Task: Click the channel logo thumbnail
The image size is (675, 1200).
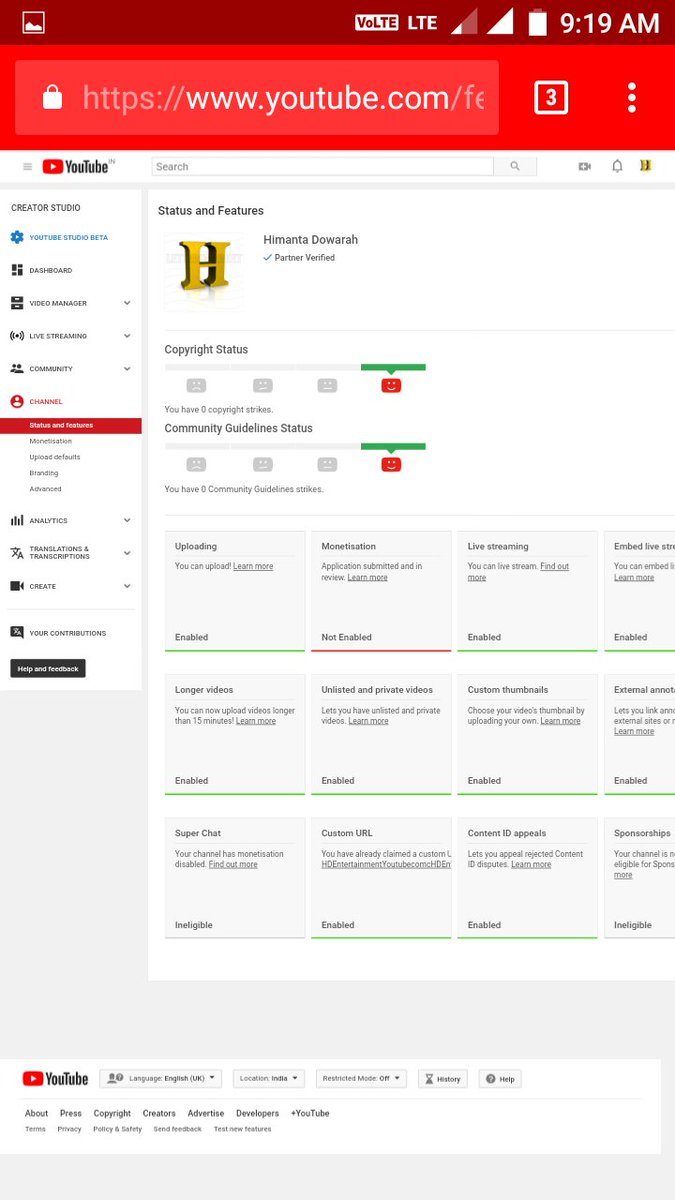Action: tap(204, 271)
